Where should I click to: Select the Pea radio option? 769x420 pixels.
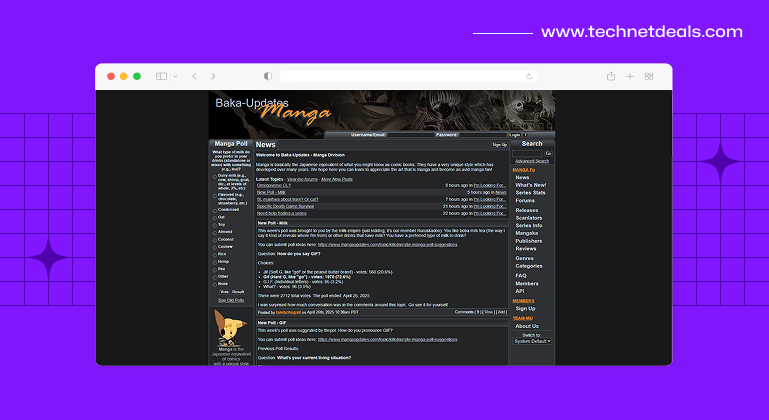(x=215, y=270)
